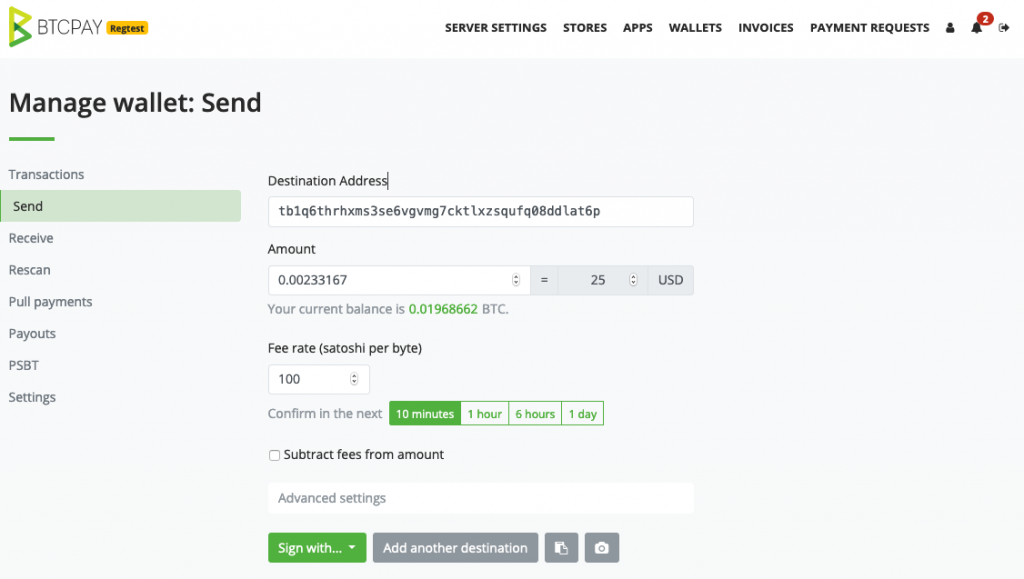Viewport: 1024px width, 579px height.
Task: Click the logout icon
Action: coord(1004,27)
